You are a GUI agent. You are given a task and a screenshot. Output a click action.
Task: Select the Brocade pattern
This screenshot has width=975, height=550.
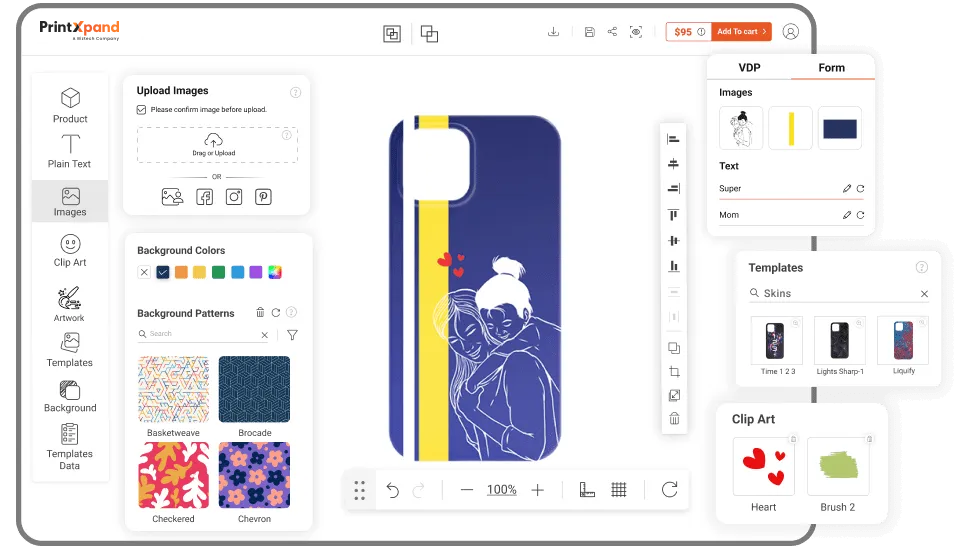pos(254,389)
